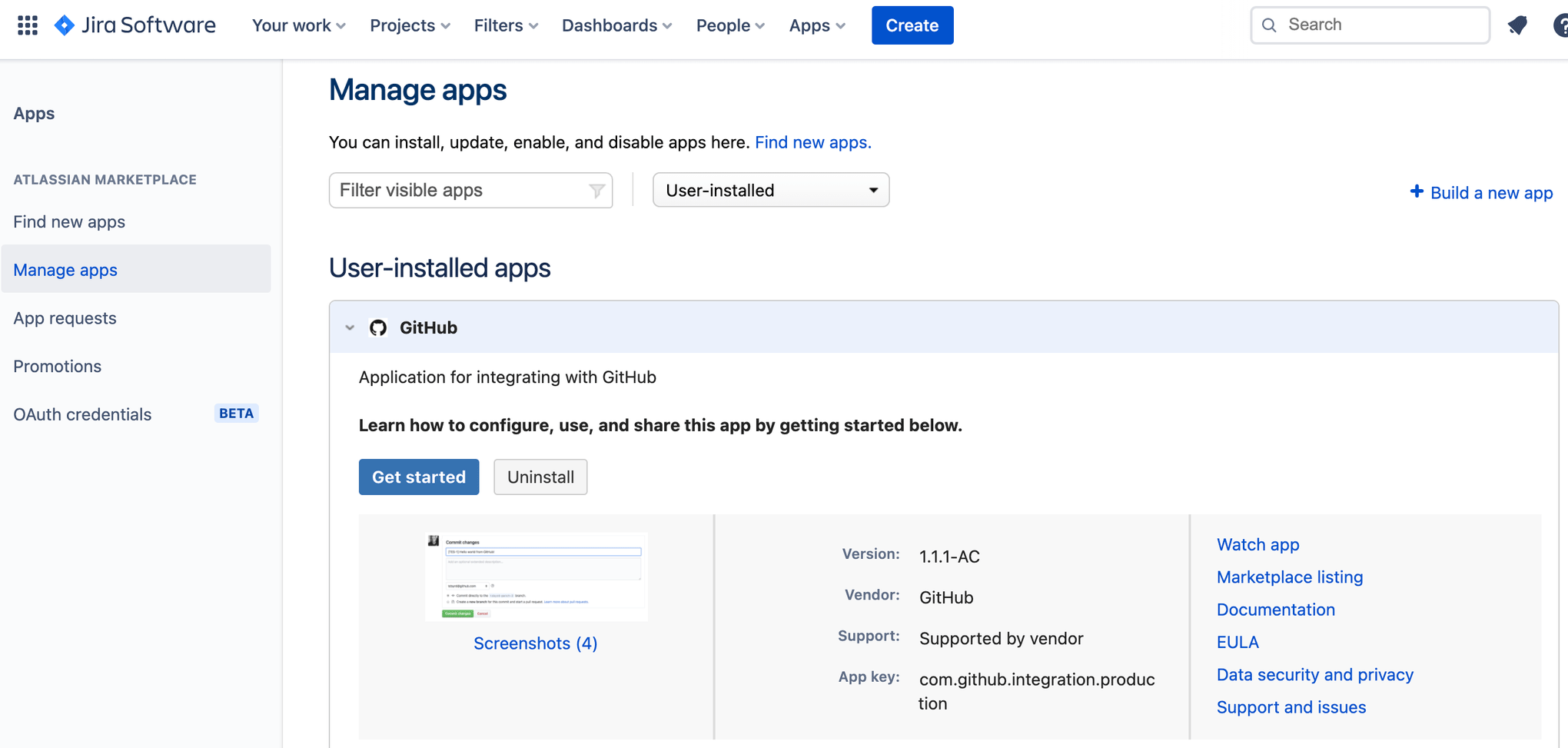The height and width of the screenshot is (748, 1568).
Task: Click the GitHub octocat icon
Action: [378, 327]
